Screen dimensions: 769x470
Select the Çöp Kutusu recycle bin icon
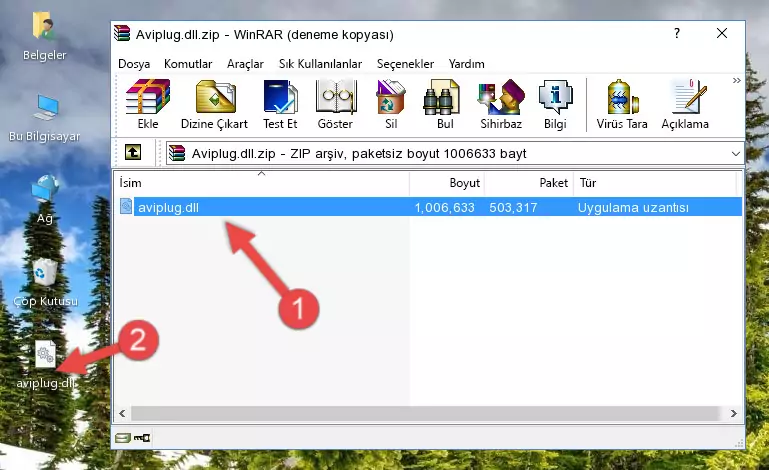[45, 282]
